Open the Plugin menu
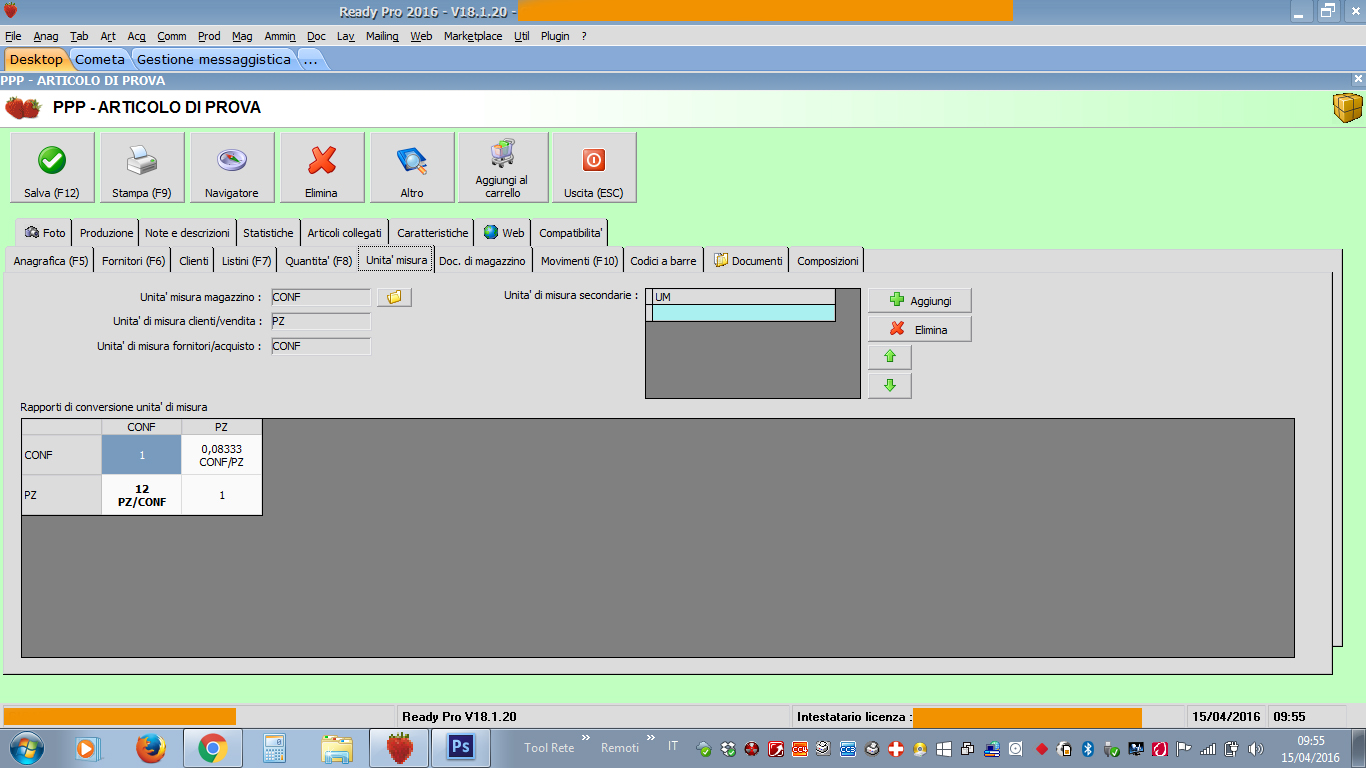 [555, 36]
